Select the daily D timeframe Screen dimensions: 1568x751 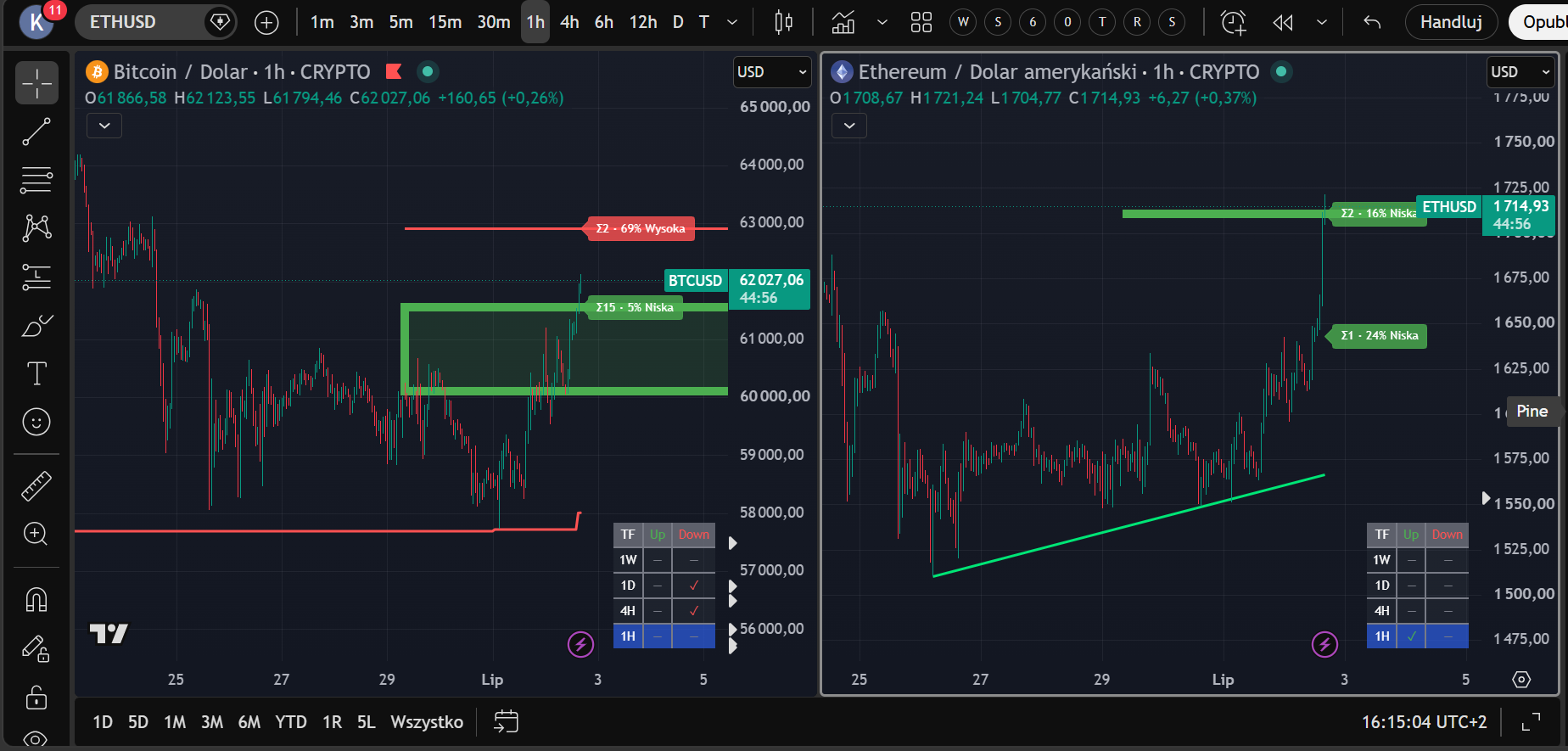point(678,23)
